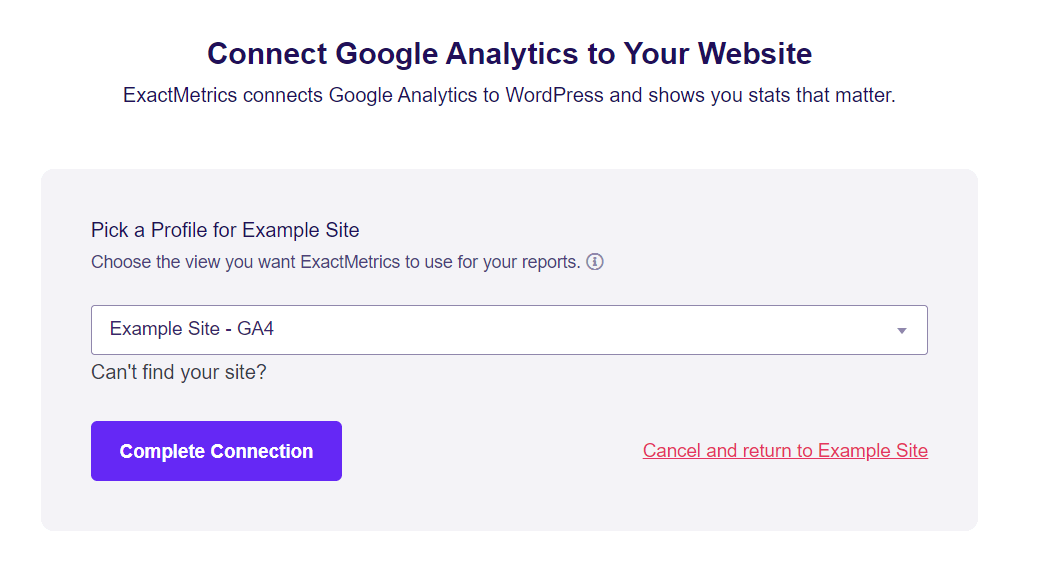
Task: Focus the profile selection field
Action: pyautogui.click(x=509, y=329)
